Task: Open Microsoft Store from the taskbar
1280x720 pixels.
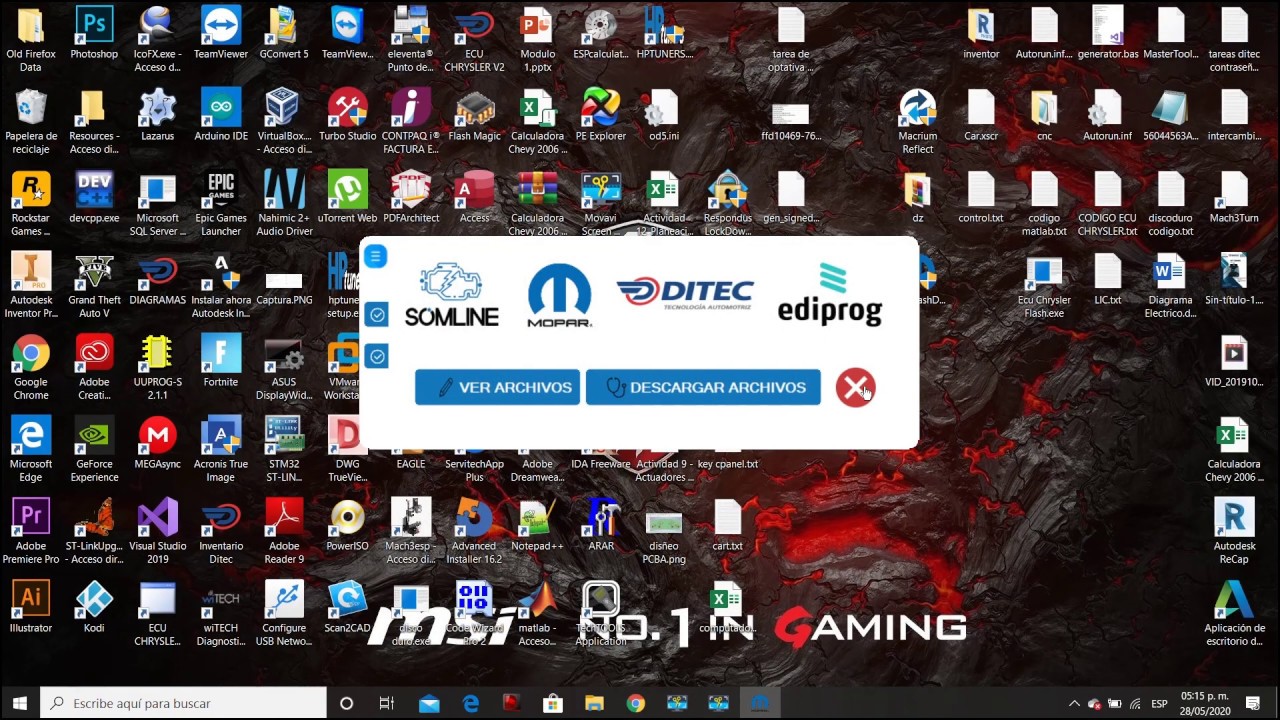Action: (x=553, y=703)
